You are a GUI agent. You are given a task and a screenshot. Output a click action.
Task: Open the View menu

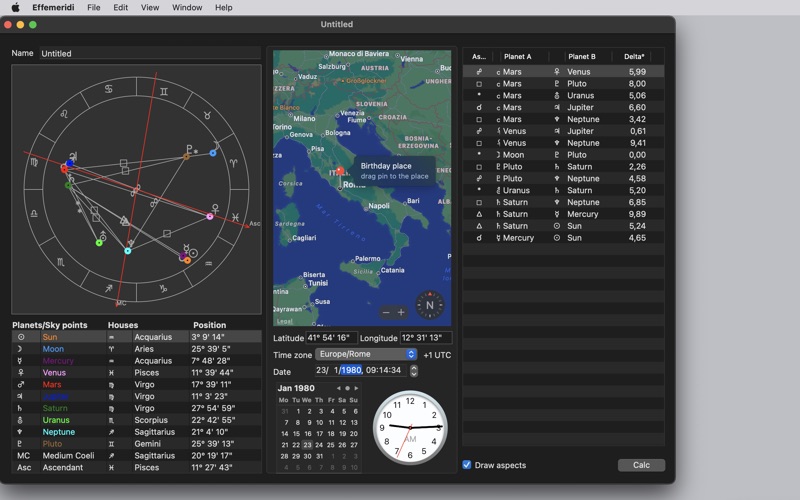[x=149, y=7]
